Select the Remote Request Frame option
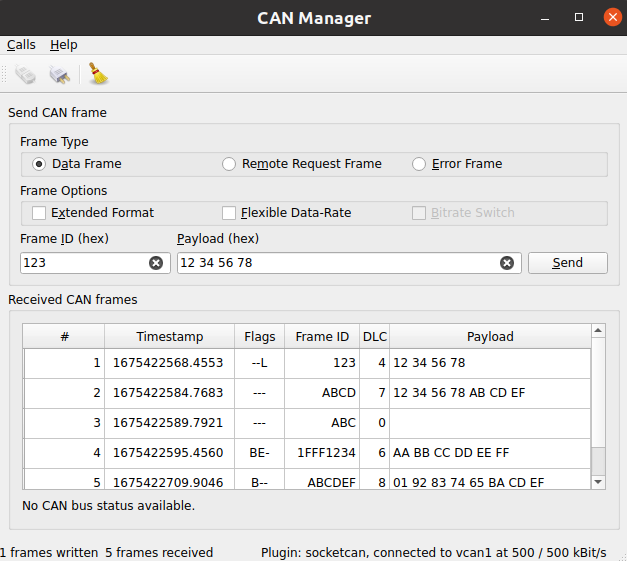This screenshot has width=627, height=561. coord(229,164)
